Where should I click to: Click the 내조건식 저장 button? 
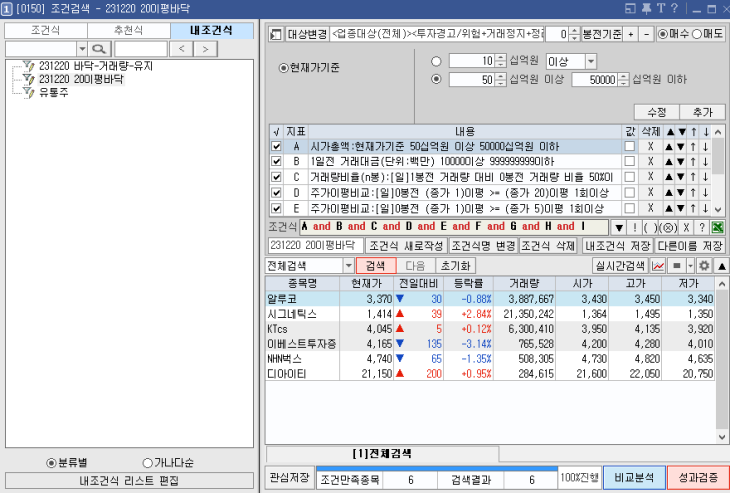[x=615, y=246]
